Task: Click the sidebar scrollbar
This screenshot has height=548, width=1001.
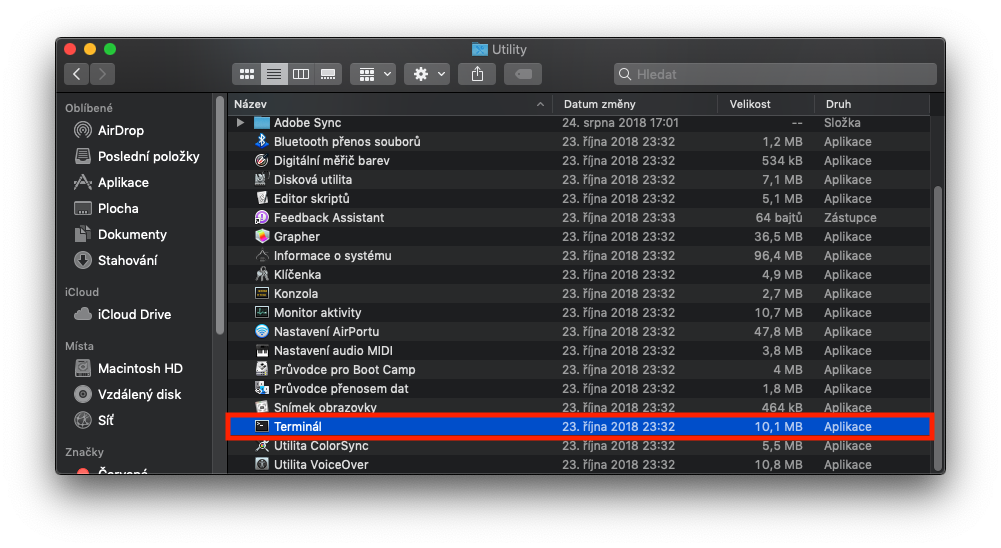Action: pos(220,215)
